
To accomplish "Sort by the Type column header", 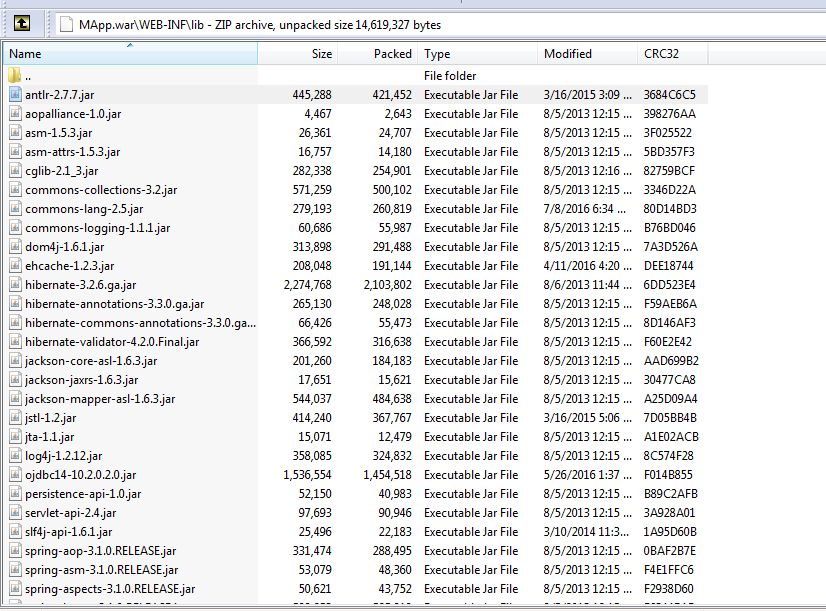I will coord(478,54).
